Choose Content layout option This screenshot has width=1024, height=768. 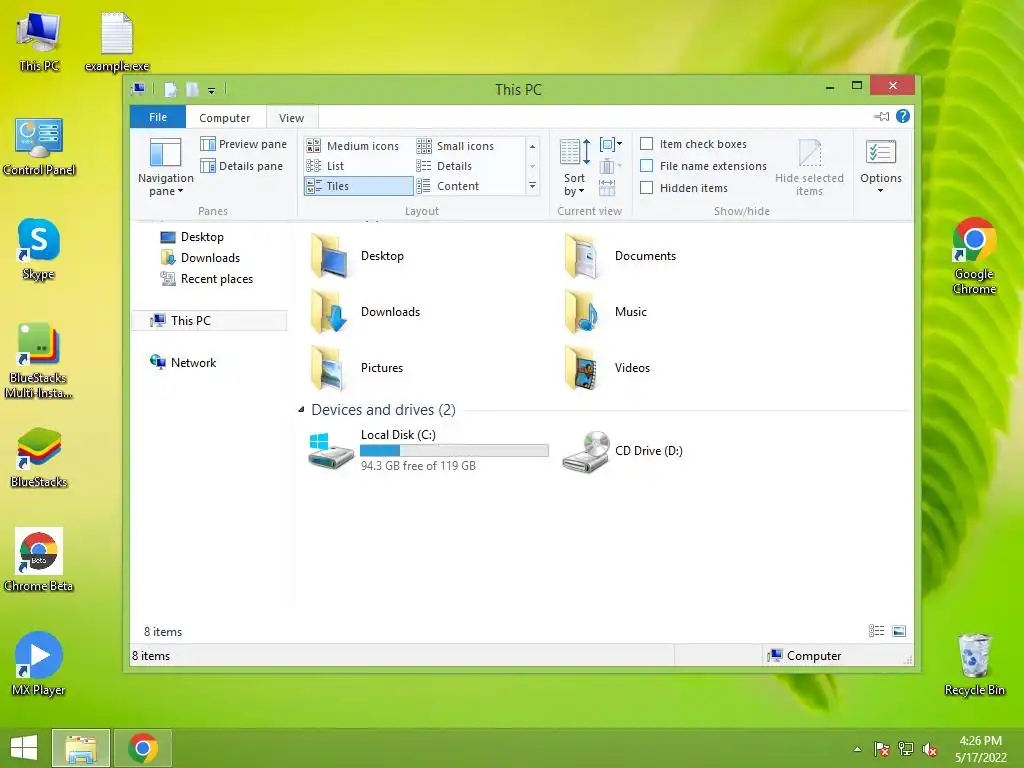(448, 186)
